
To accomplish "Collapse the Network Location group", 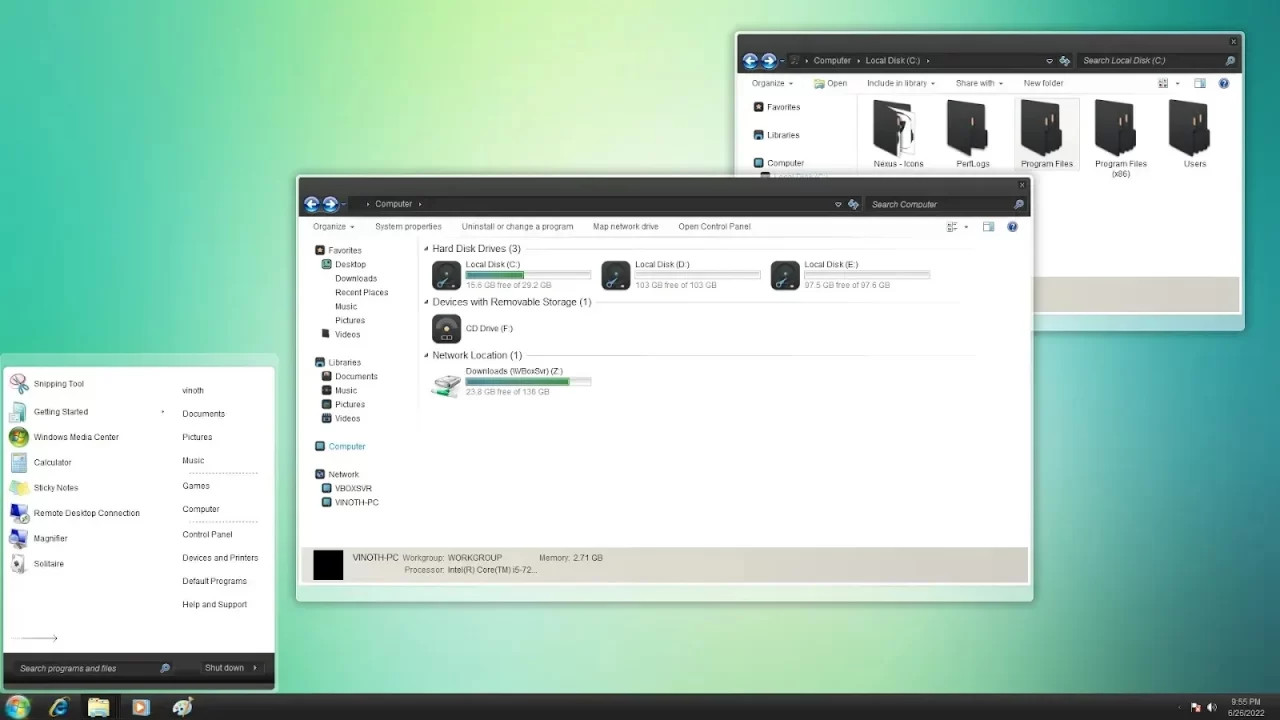I will pos(426,355).
